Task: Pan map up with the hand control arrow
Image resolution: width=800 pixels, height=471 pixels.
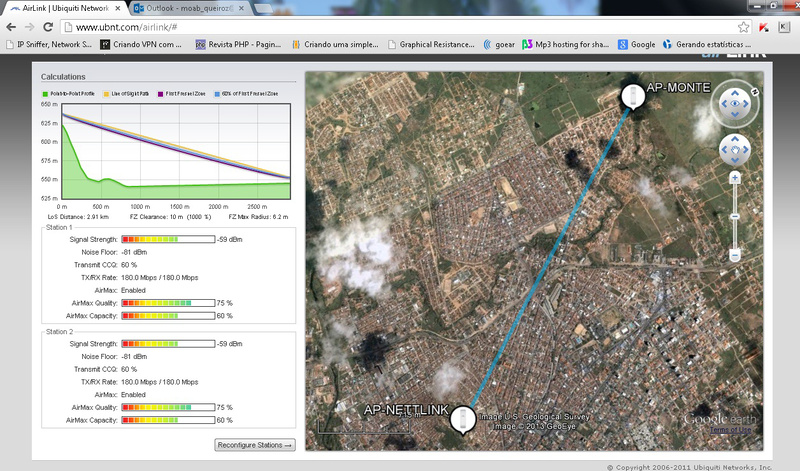Action: tap(735, 139)
